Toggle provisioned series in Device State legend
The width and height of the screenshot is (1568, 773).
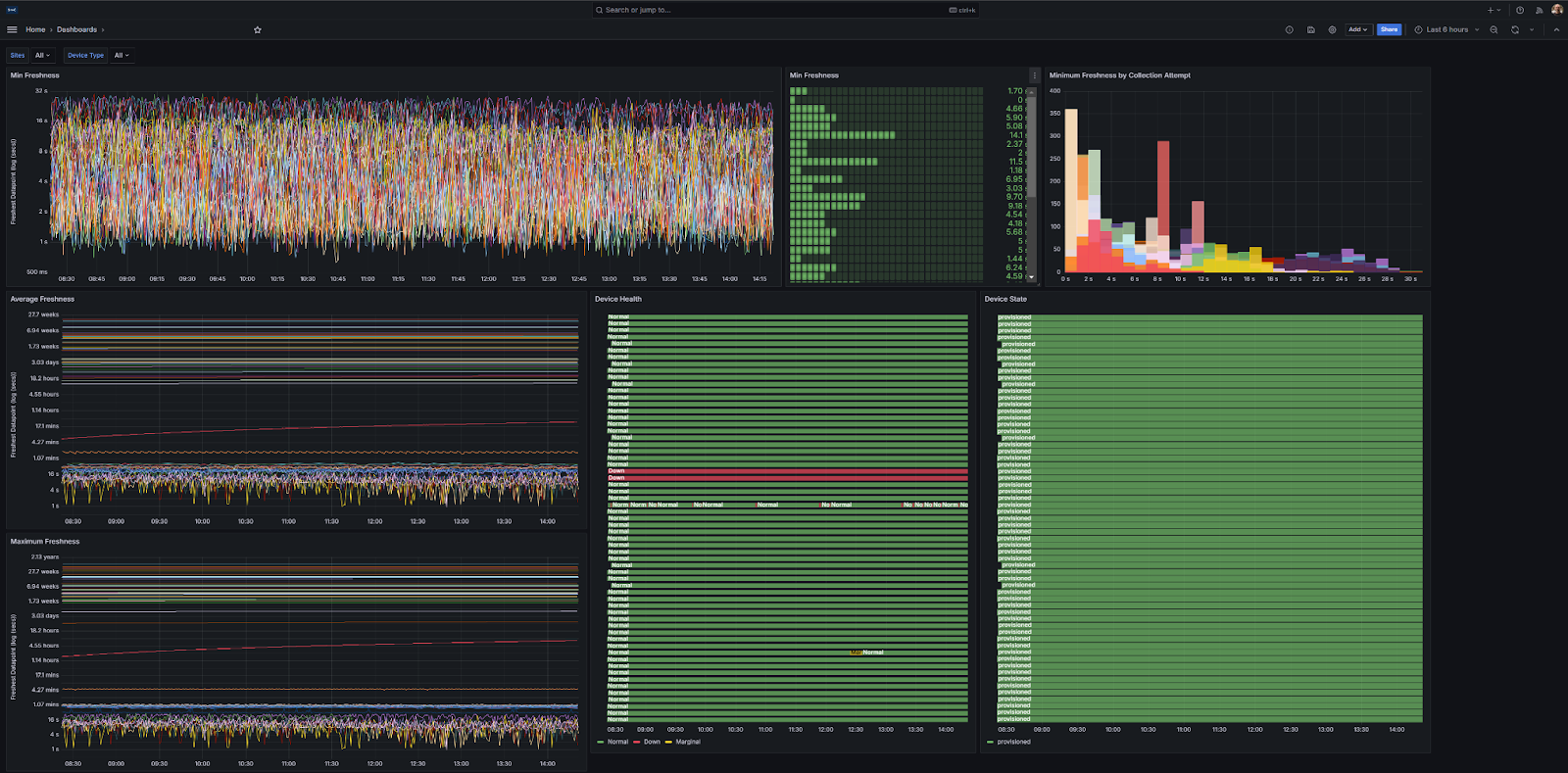click(x=1013, y=742)
